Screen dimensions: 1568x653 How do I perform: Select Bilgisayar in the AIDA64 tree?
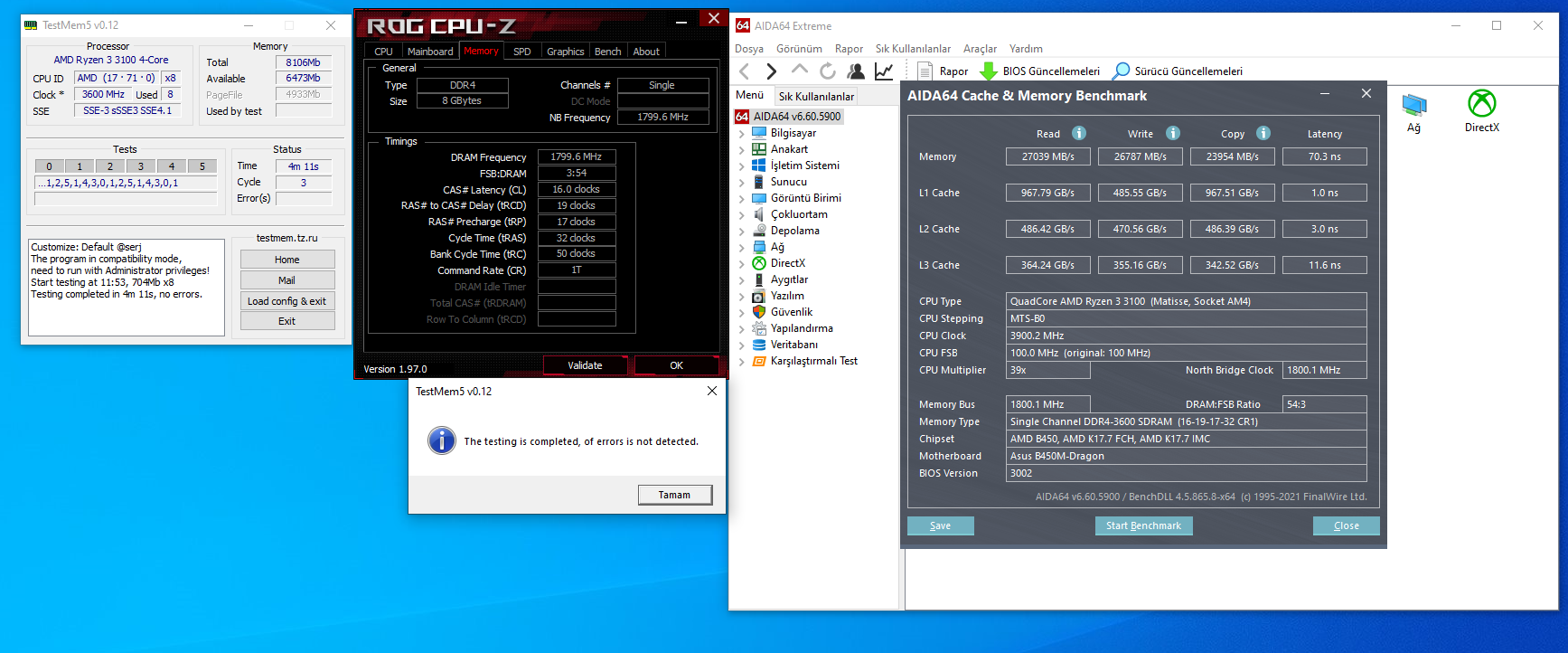tap(793, 133)
